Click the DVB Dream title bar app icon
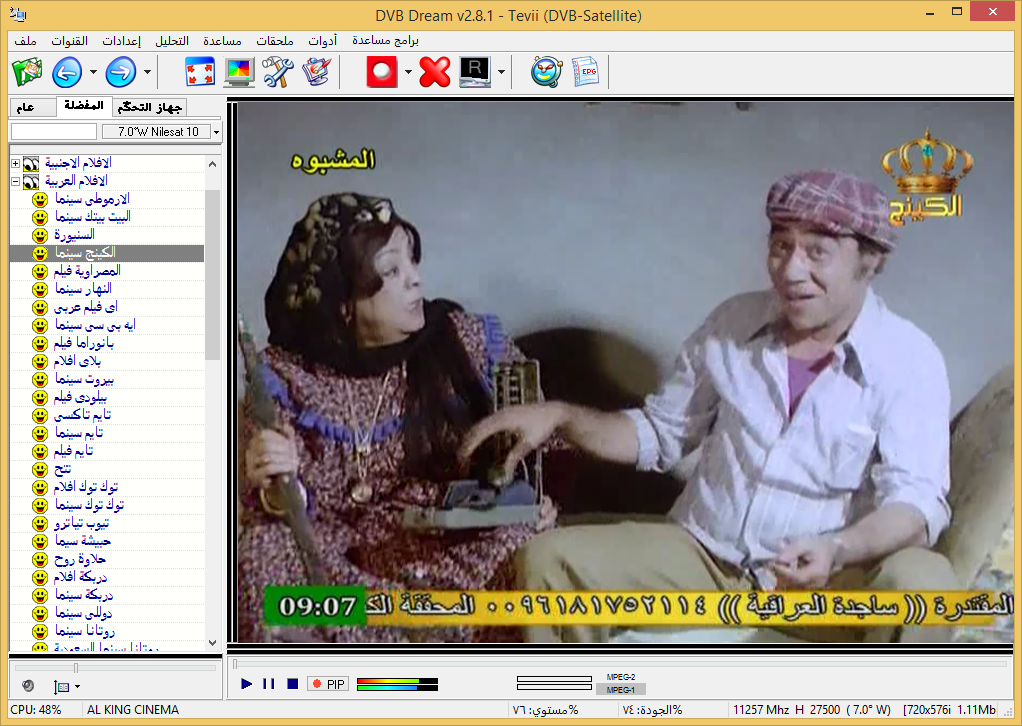The image size is (1022, 726). tap(18, 13)
